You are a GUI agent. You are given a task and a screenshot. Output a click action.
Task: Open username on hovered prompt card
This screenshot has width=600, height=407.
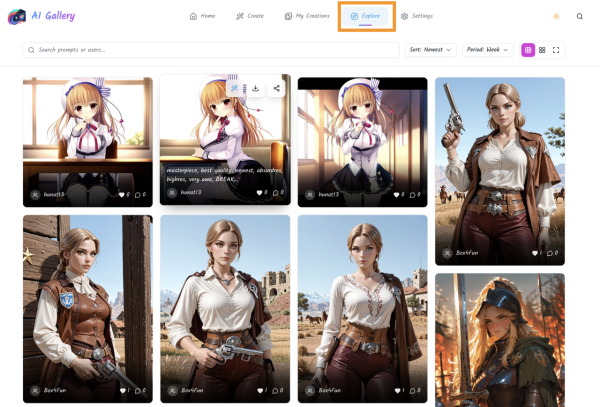[x=191, y=192]
